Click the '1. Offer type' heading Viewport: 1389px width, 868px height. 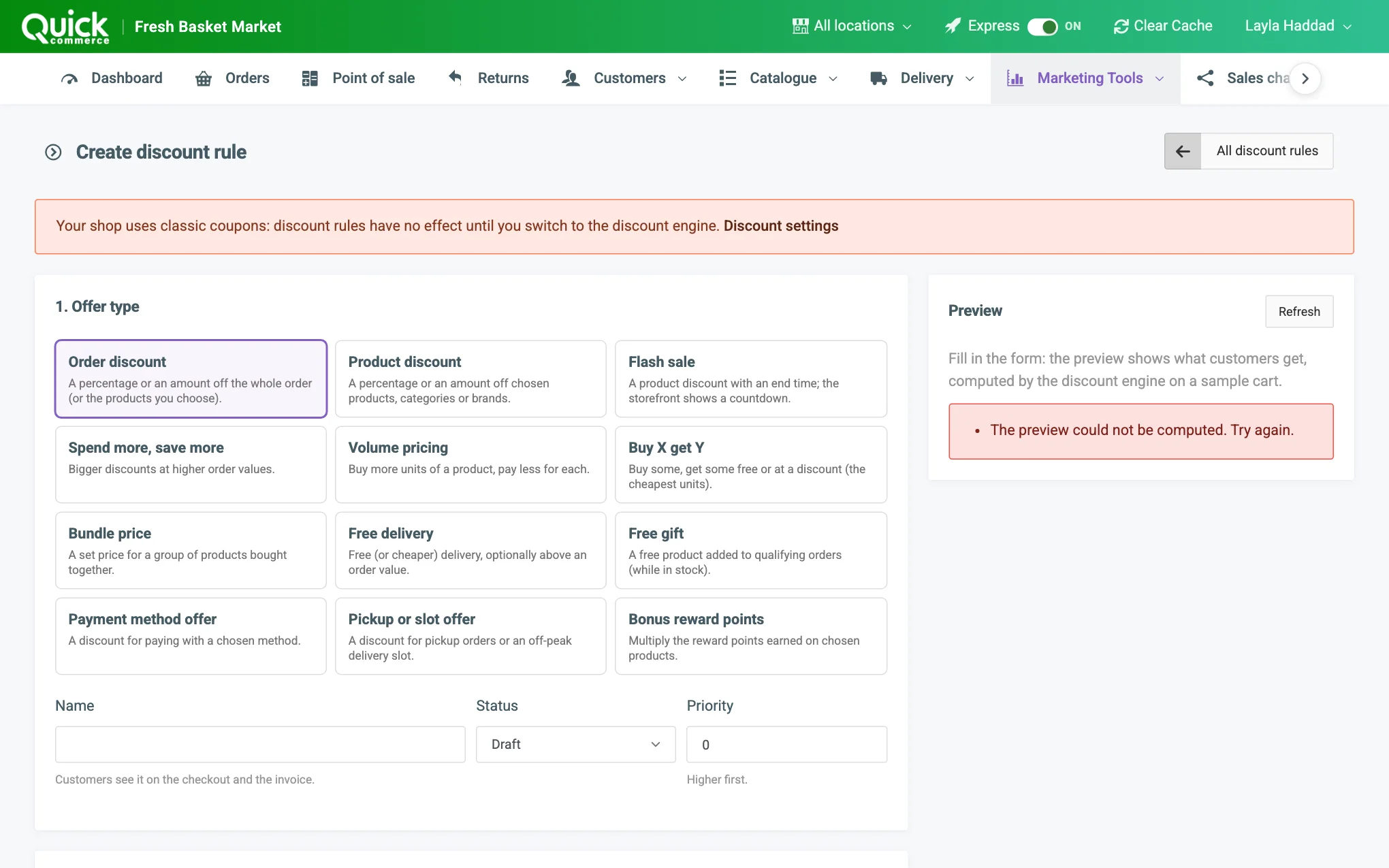click(x=97, y=306)
